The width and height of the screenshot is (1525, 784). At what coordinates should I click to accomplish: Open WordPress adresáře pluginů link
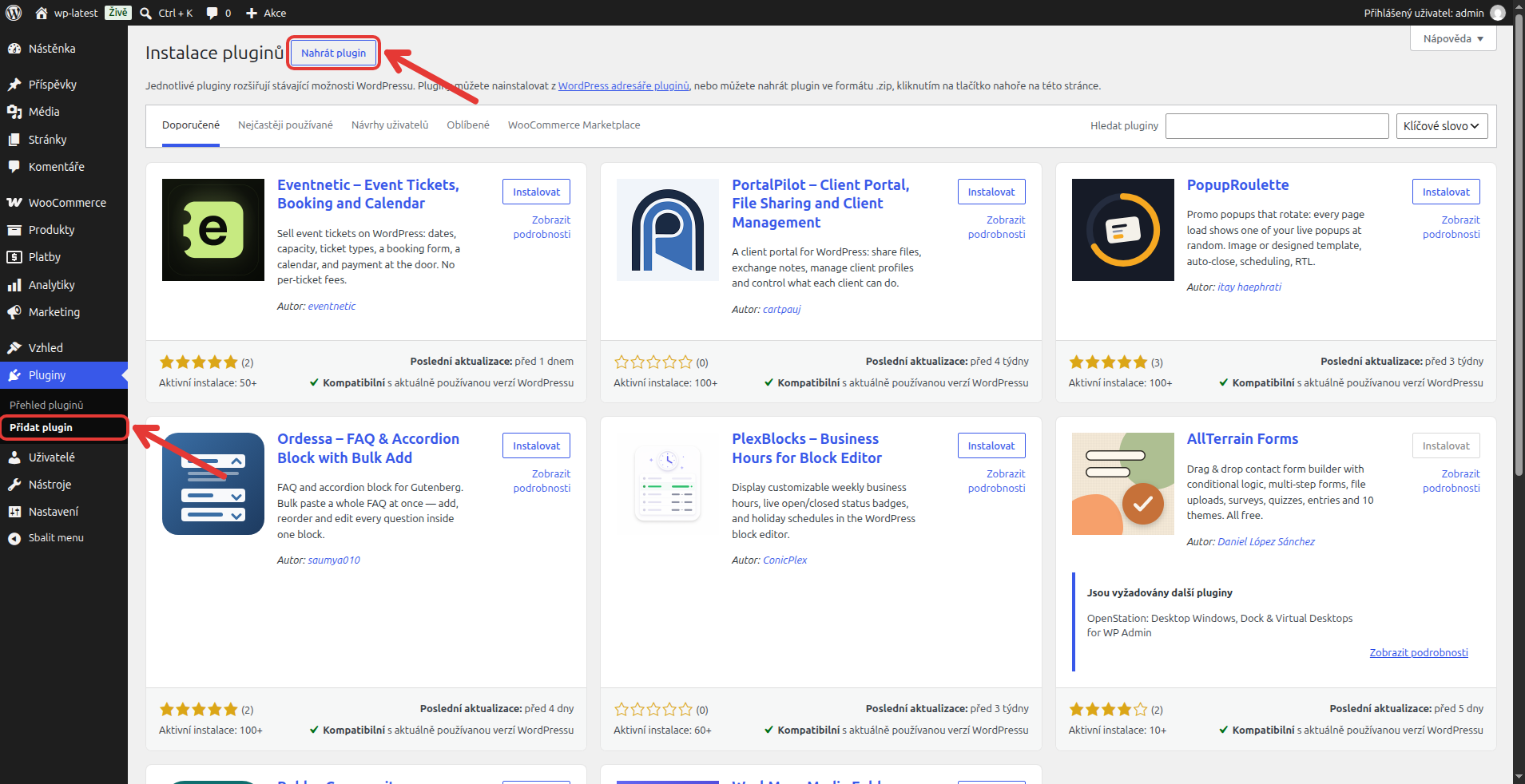pyautogui.click(x=623, y=85)
